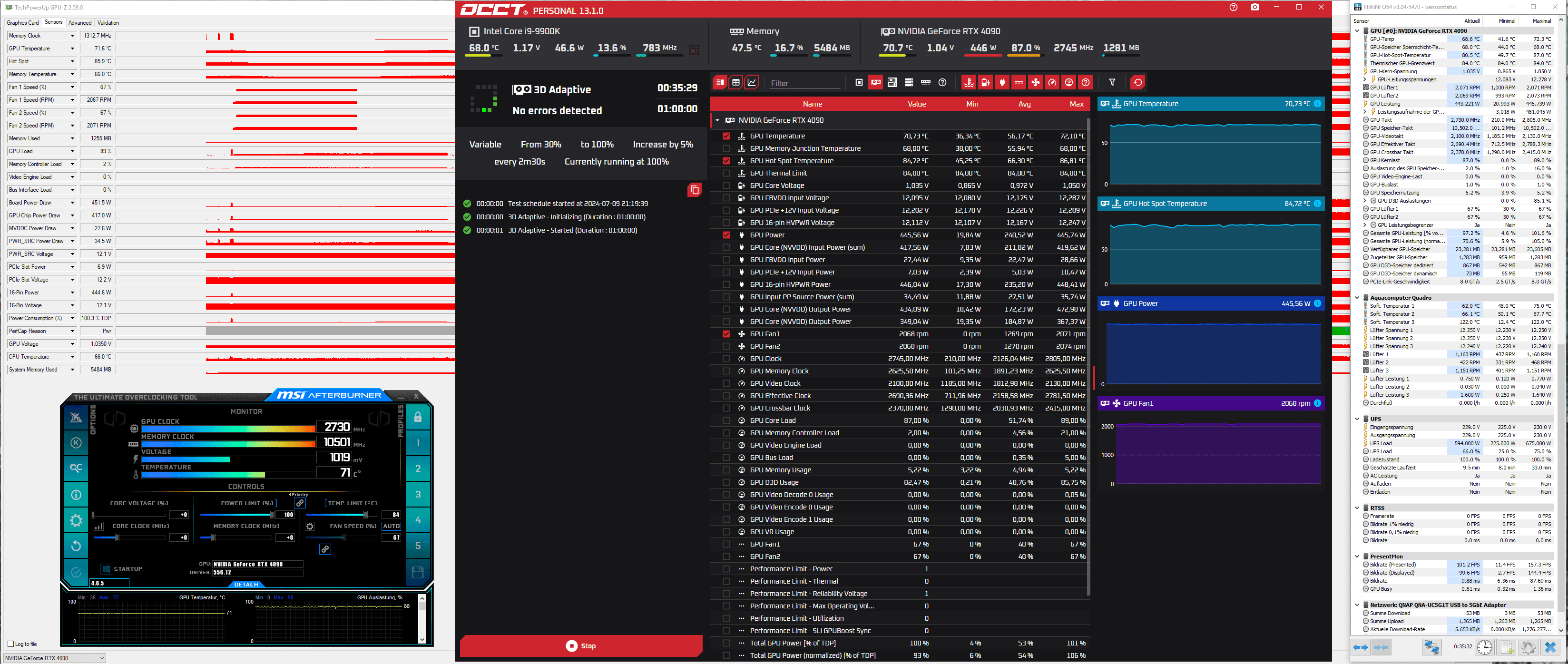Image resolution: width=1568 pixels, height=664 pixels.
Task: Click OCCT sensor Filter input field
Action: (x=805, y=83)
